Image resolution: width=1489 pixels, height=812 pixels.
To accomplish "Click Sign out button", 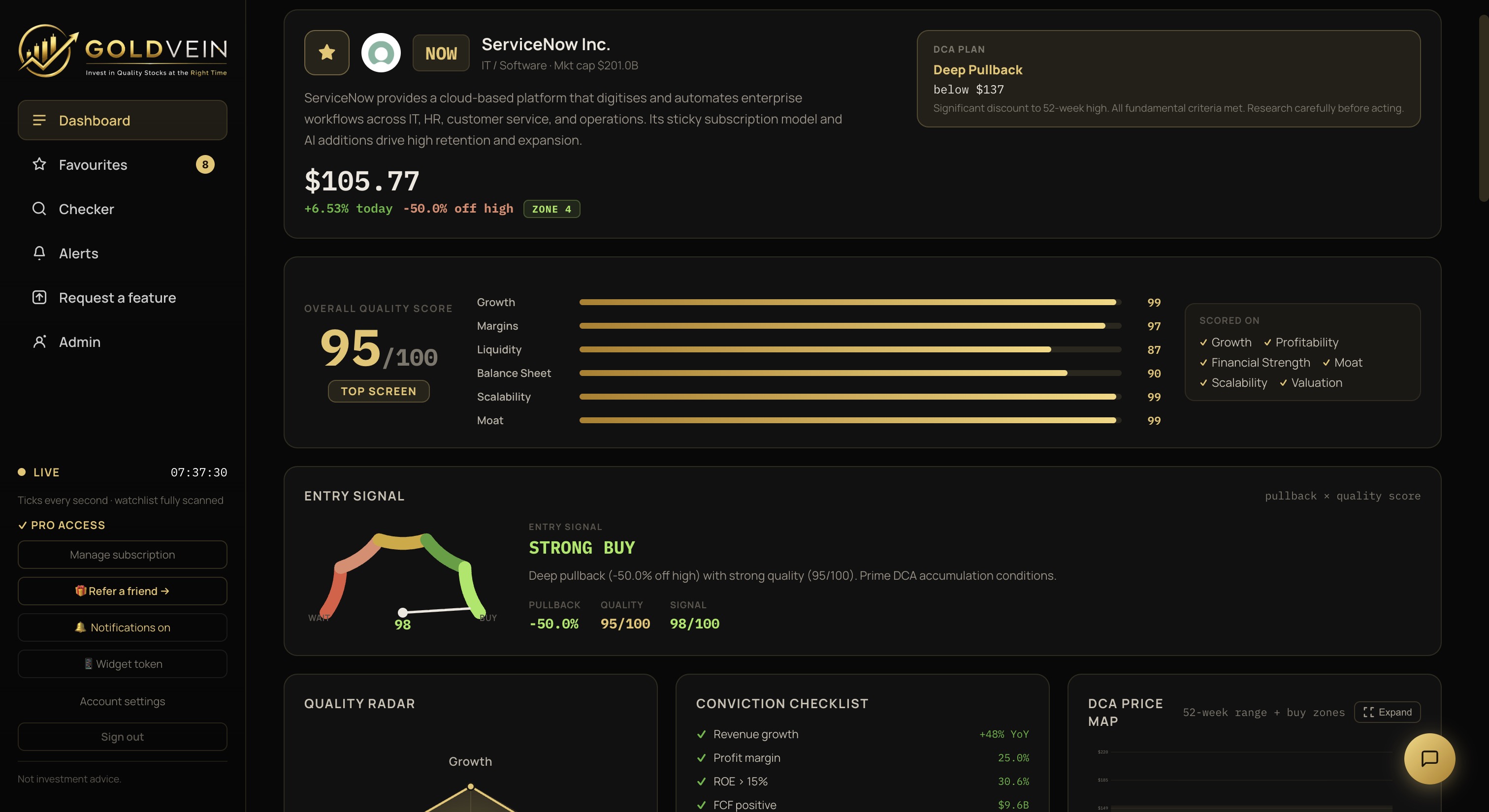I will coord(123,736).
